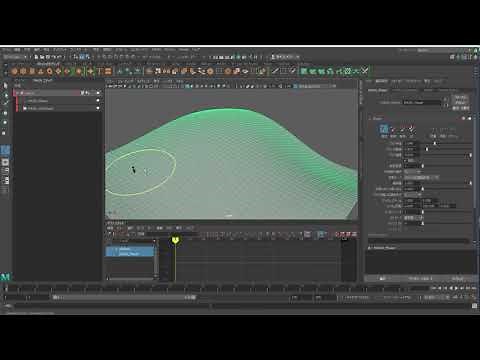Toggle the blue view transform icon in viewport toolbar
Screen dimensions: 480x360
coord(296,86)
